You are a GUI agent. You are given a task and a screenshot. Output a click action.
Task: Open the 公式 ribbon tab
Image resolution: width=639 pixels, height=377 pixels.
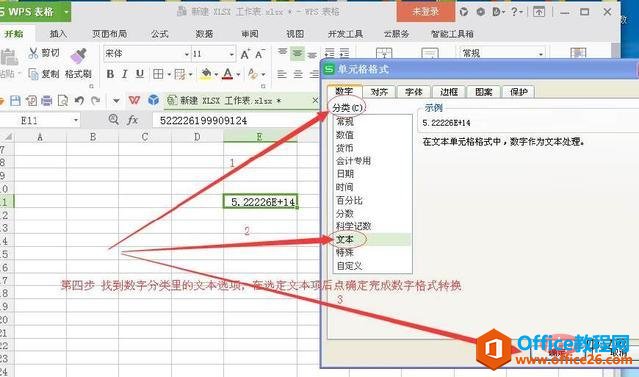point(160,34)
